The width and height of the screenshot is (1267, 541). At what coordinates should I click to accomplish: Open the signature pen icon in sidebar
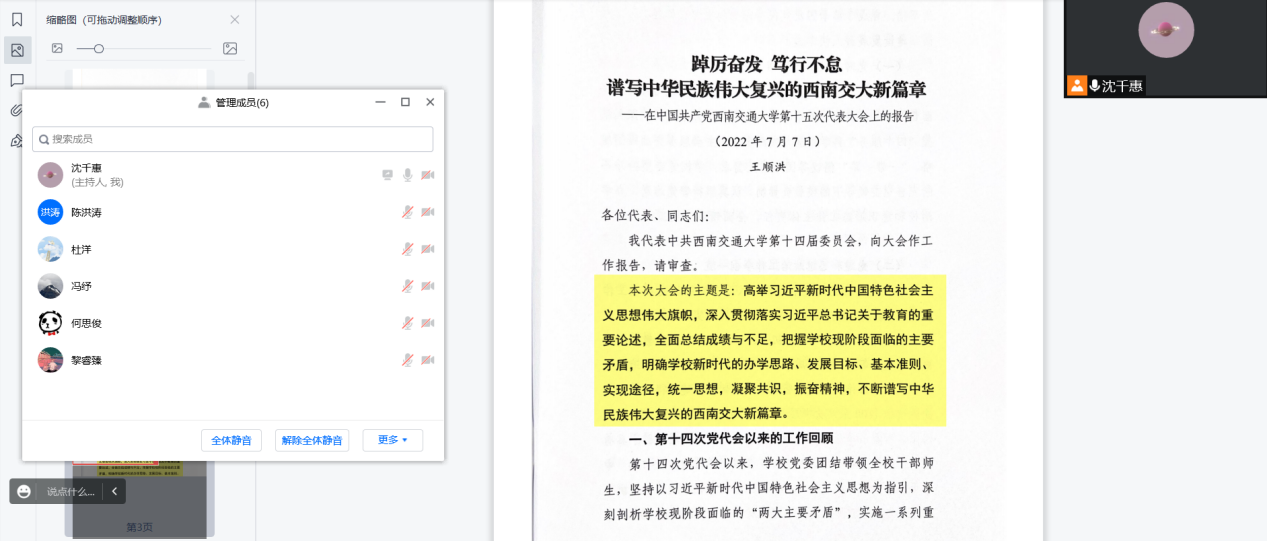point(16,141)
